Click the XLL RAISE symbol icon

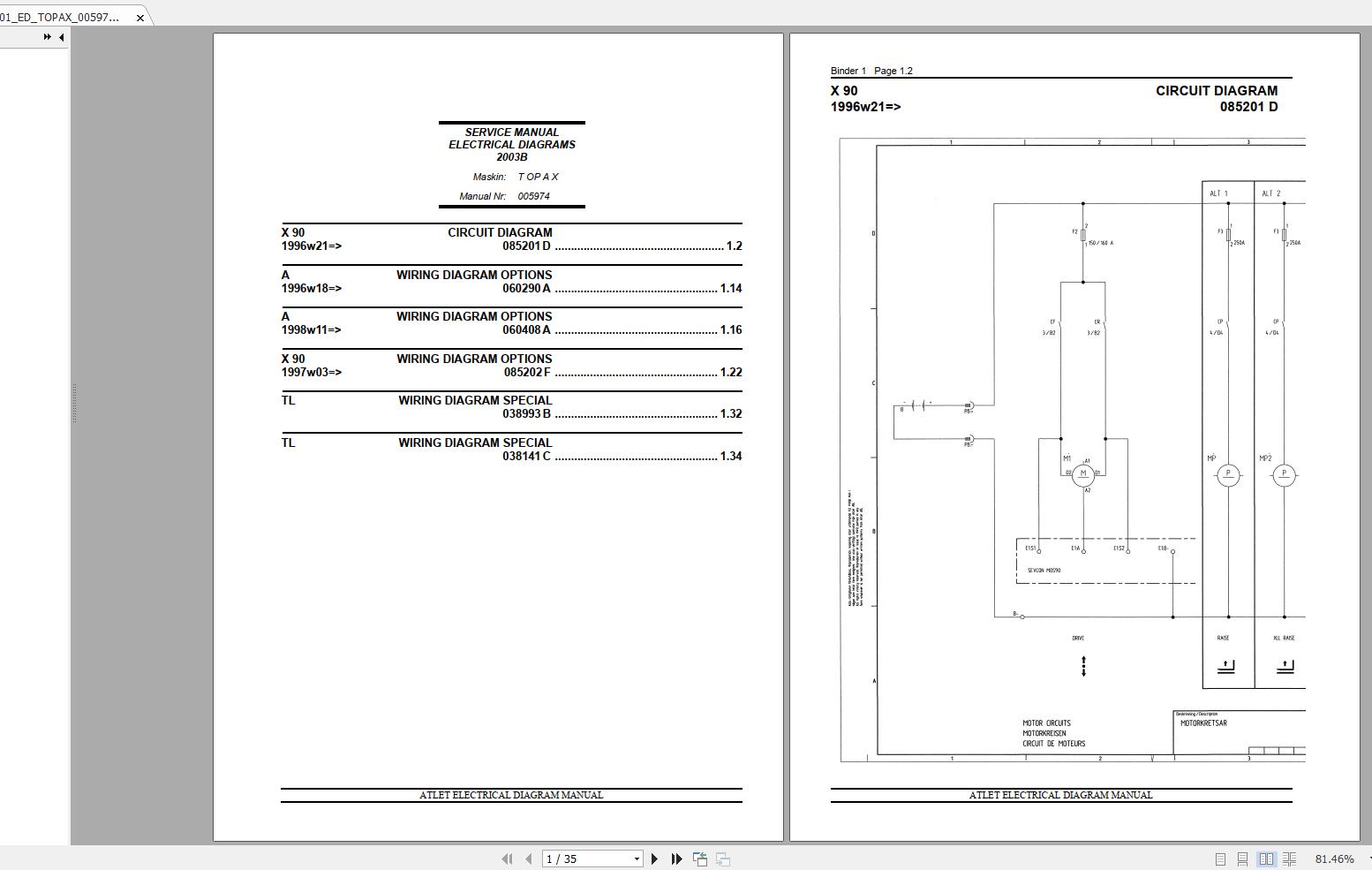[x=1285, y=666]
